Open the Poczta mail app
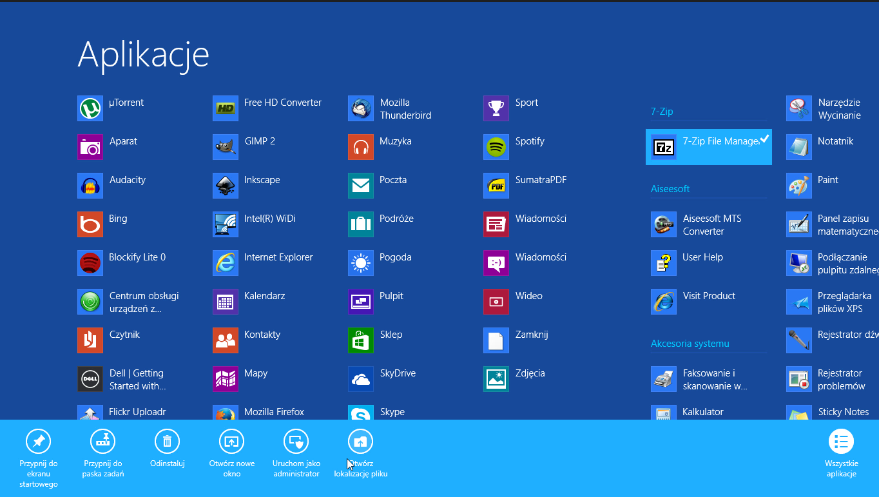879x497 pixels. pos(360,185)
